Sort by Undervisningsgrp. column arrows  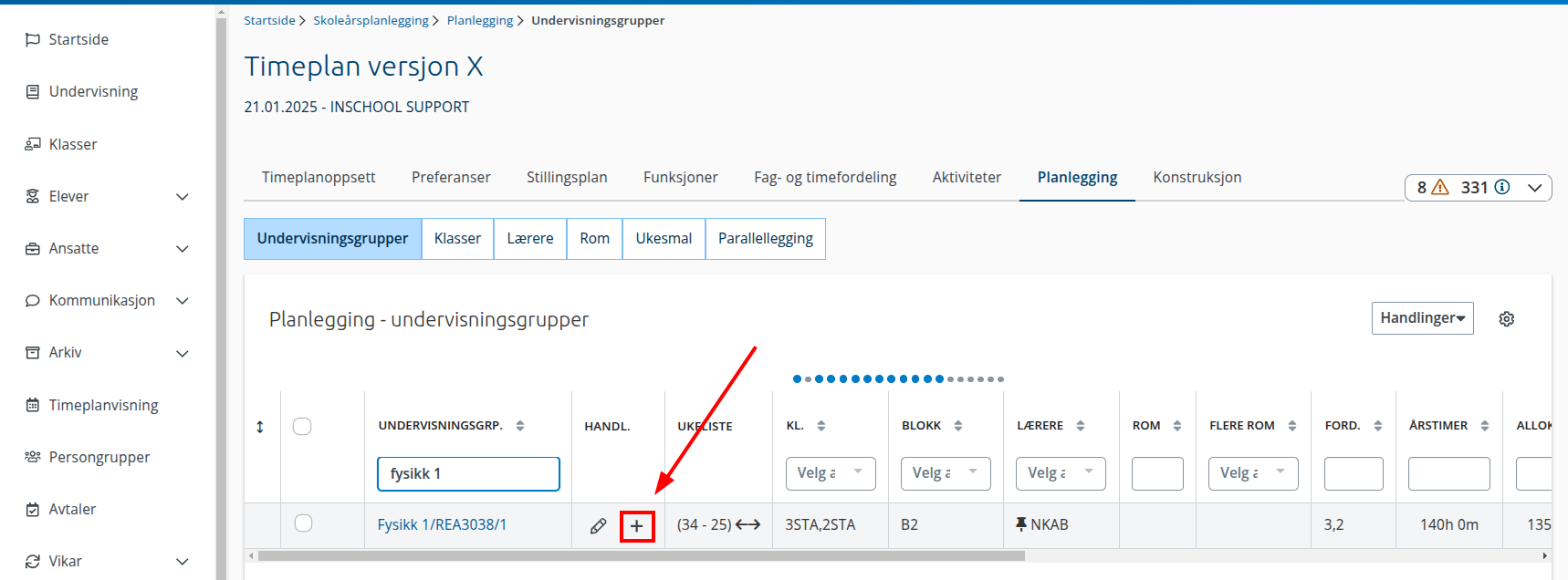(x=520, y=426)
